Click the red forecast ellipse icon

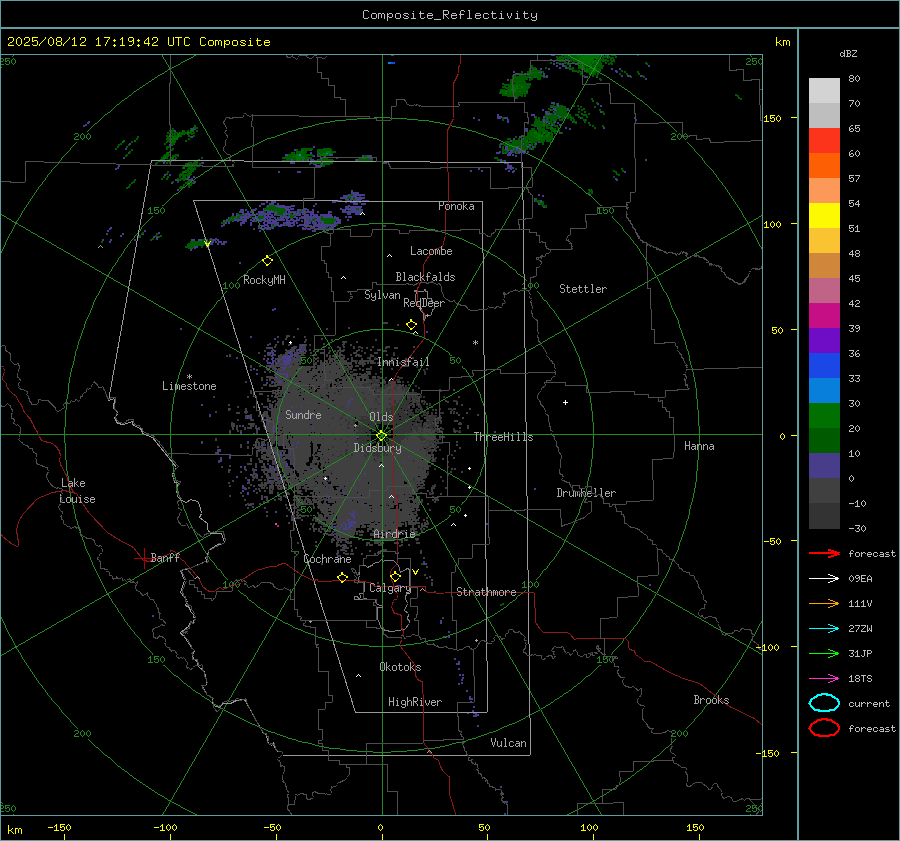tap(824, 728)
